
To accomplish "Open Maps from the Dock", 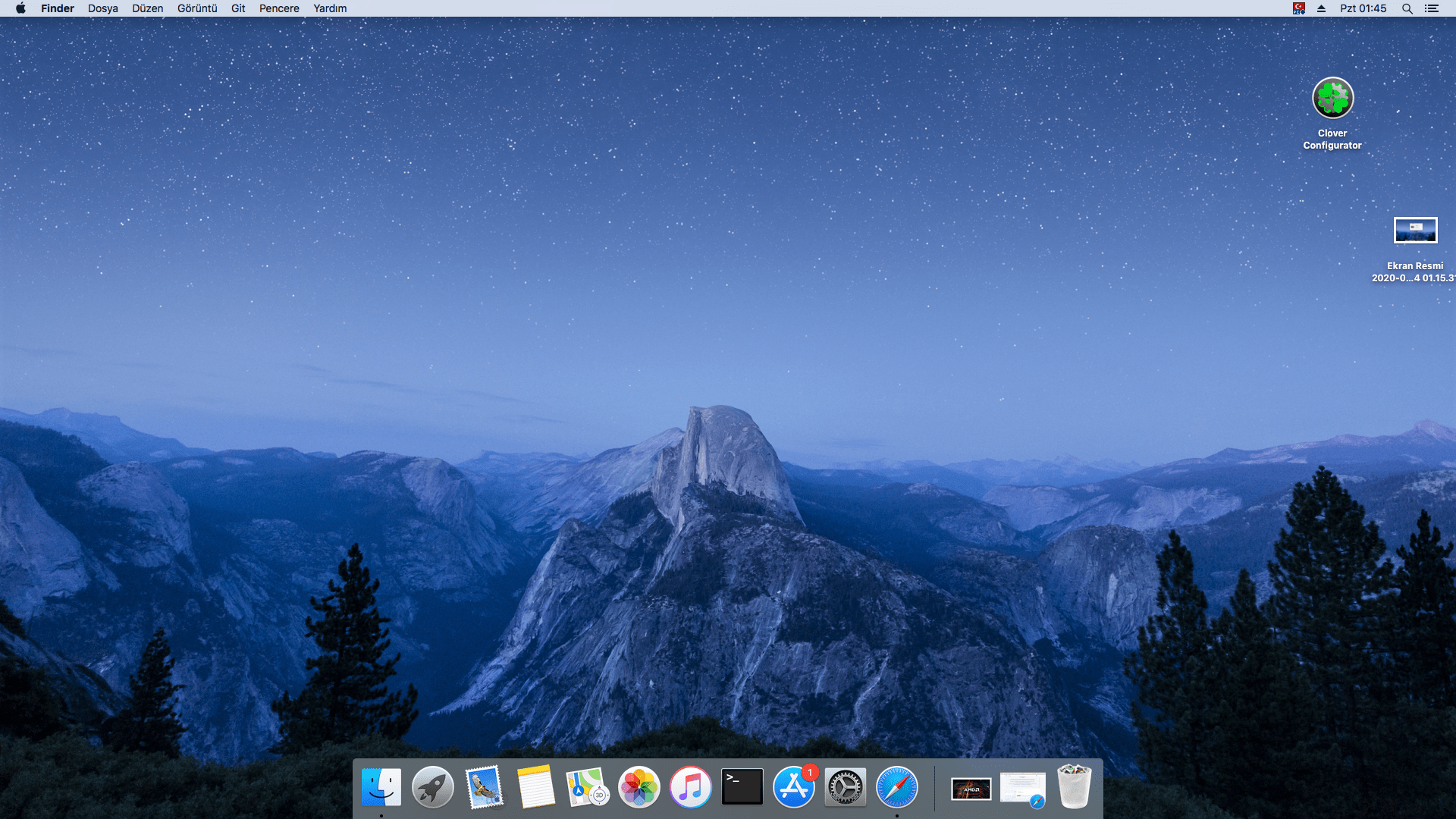I will click(x=587, y=787).
